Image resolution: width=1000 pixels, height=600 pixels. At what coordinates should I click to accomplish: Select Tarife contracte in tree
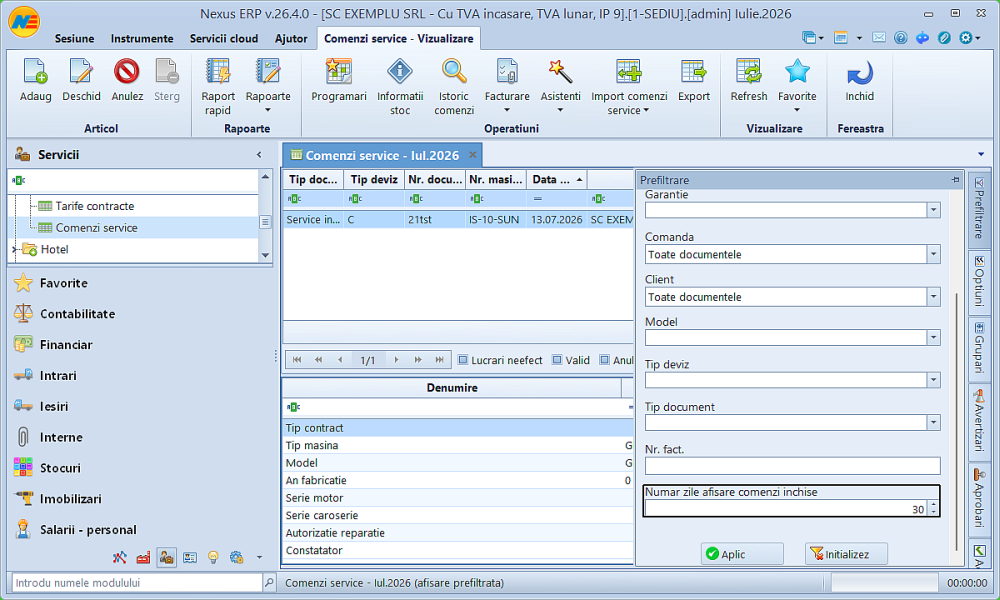click(x=94, y=206)
